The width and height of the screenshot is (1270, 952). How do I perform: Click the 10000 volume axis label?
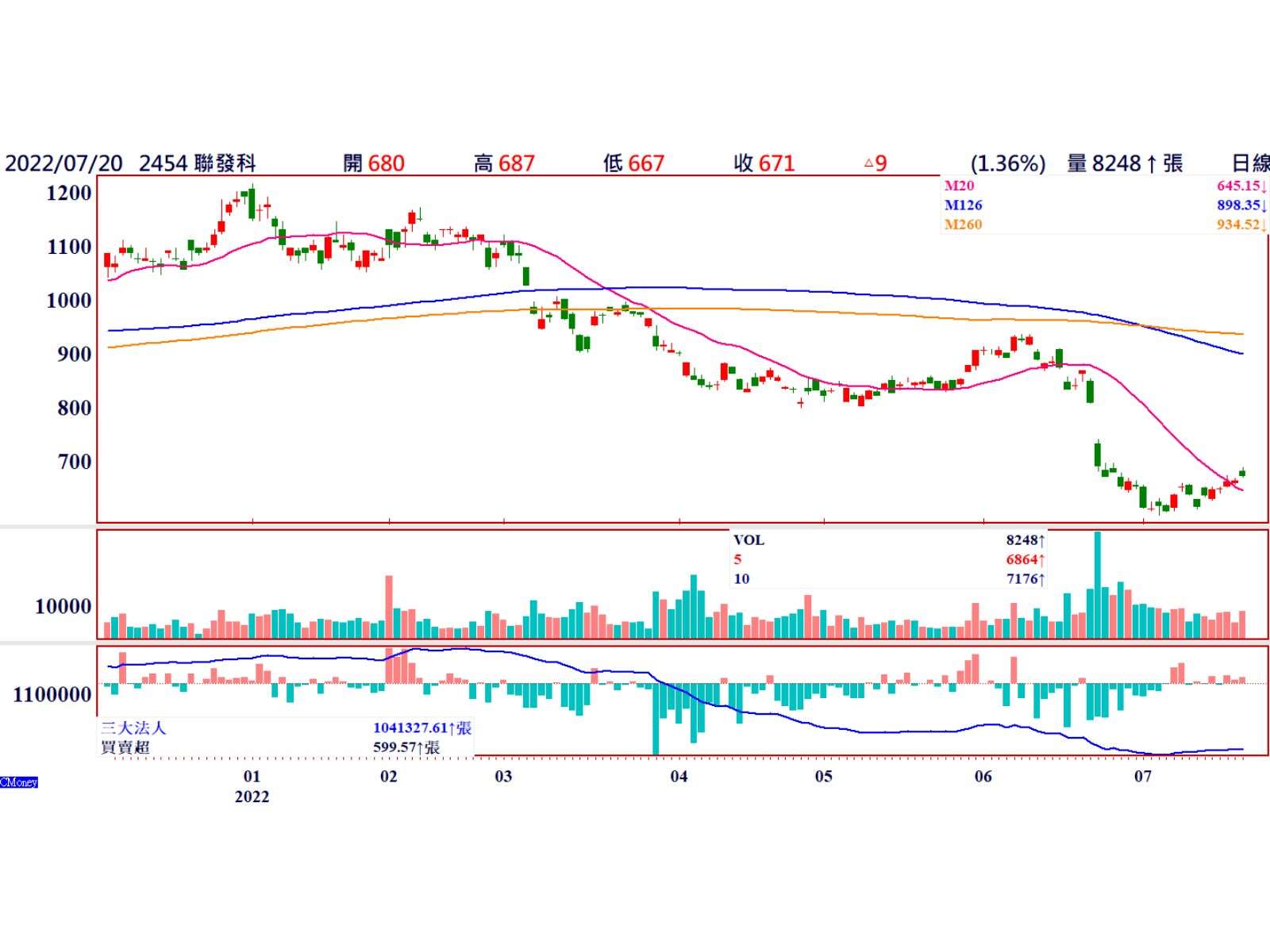pos(63,607)
